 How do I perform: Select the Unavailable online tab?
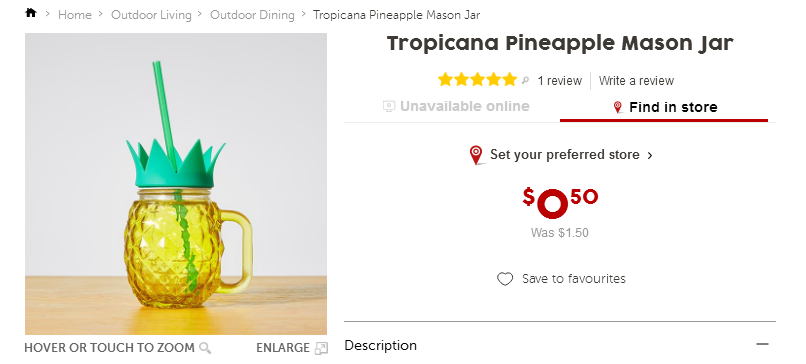[x=456, y=106]
